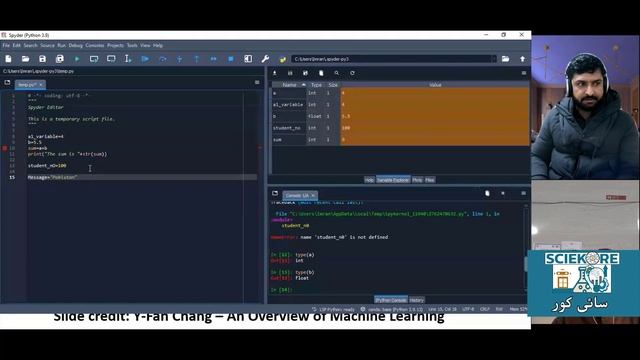Open the Debug menu
Viewport: 640px width, 360px height.
click(x=76, y=45)
